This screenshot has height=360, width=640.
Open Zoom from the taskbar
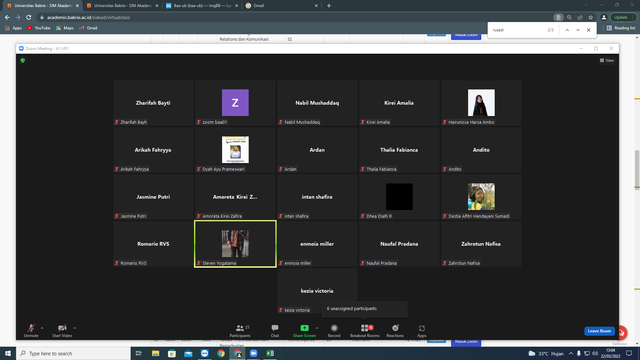tap(253, 353)
